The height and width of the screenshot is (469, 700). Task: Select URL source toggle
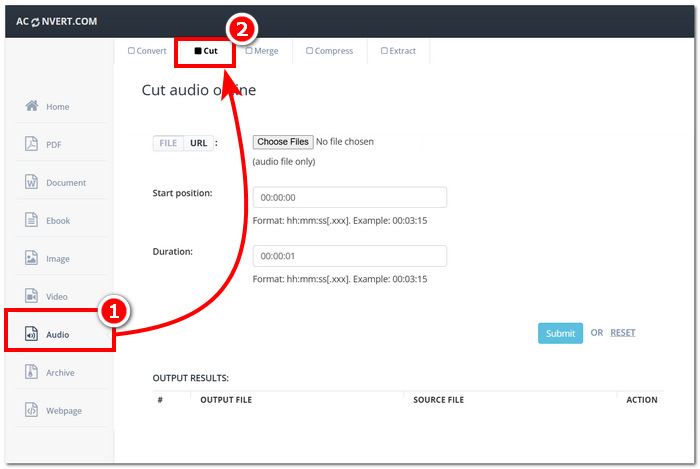pyautogui.click(x=199, y=143)
